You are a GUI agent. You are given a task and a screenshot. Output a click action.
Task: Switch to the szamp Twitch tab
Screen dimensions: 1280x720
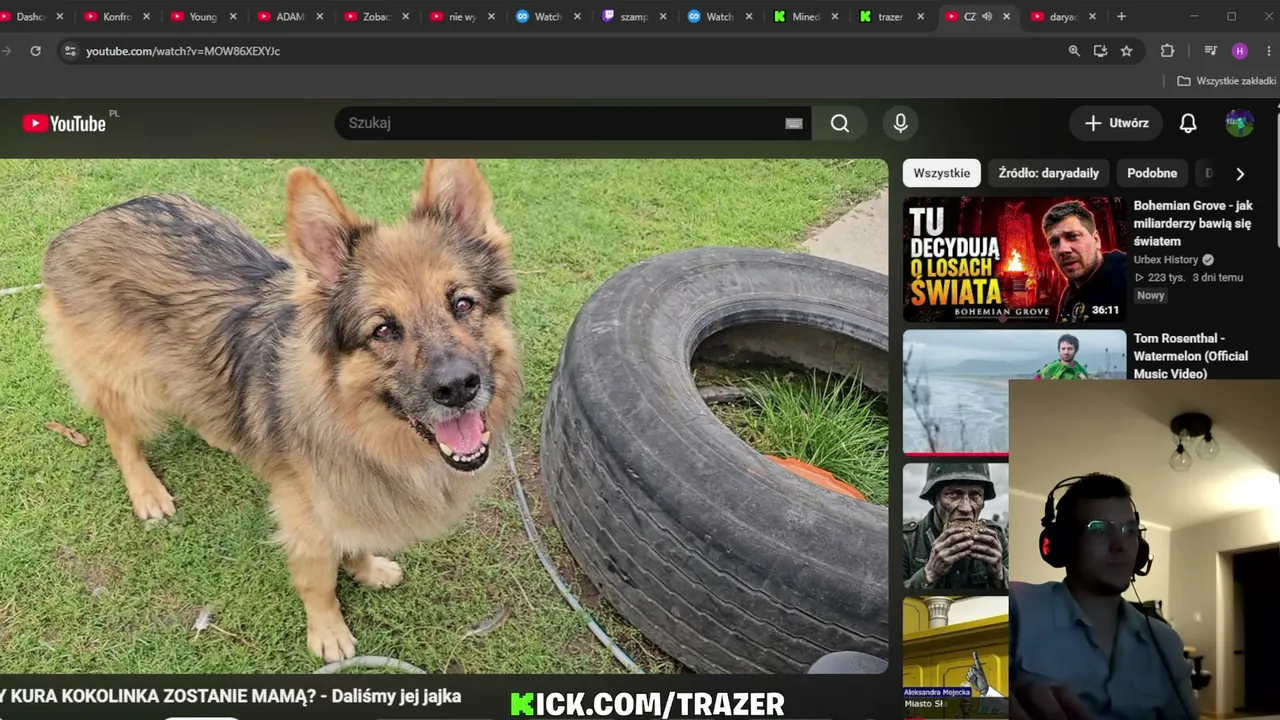click(x=634, y=16)
